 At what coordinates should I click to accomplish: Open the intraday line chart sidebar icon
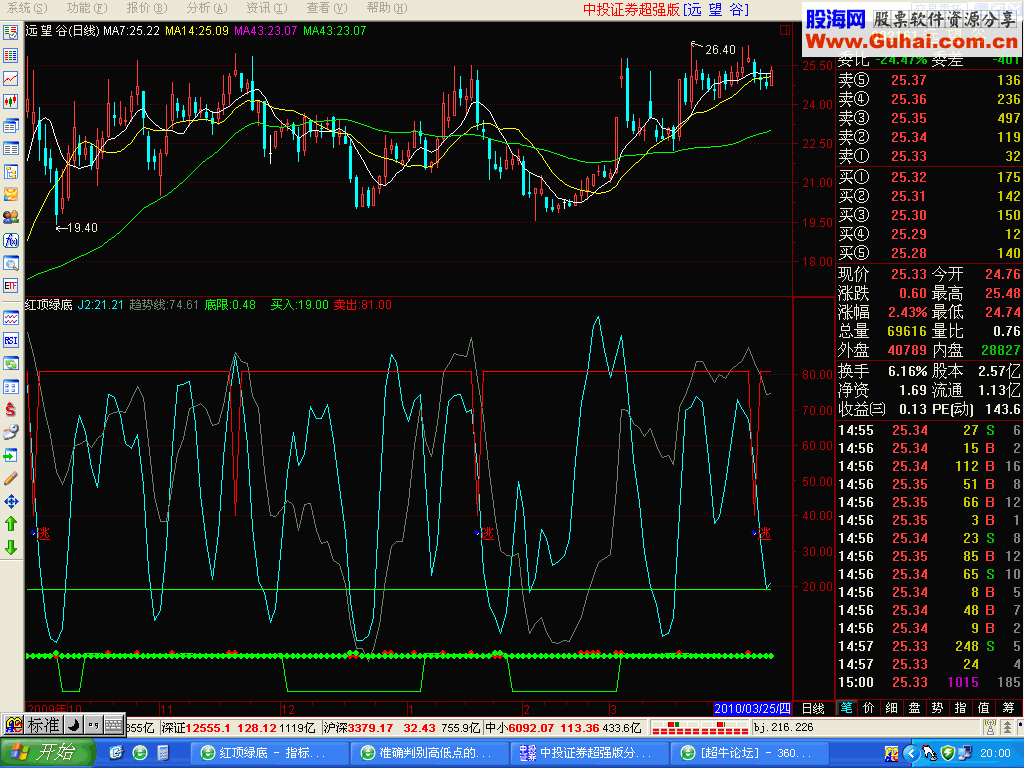click(x=11, y=78)
